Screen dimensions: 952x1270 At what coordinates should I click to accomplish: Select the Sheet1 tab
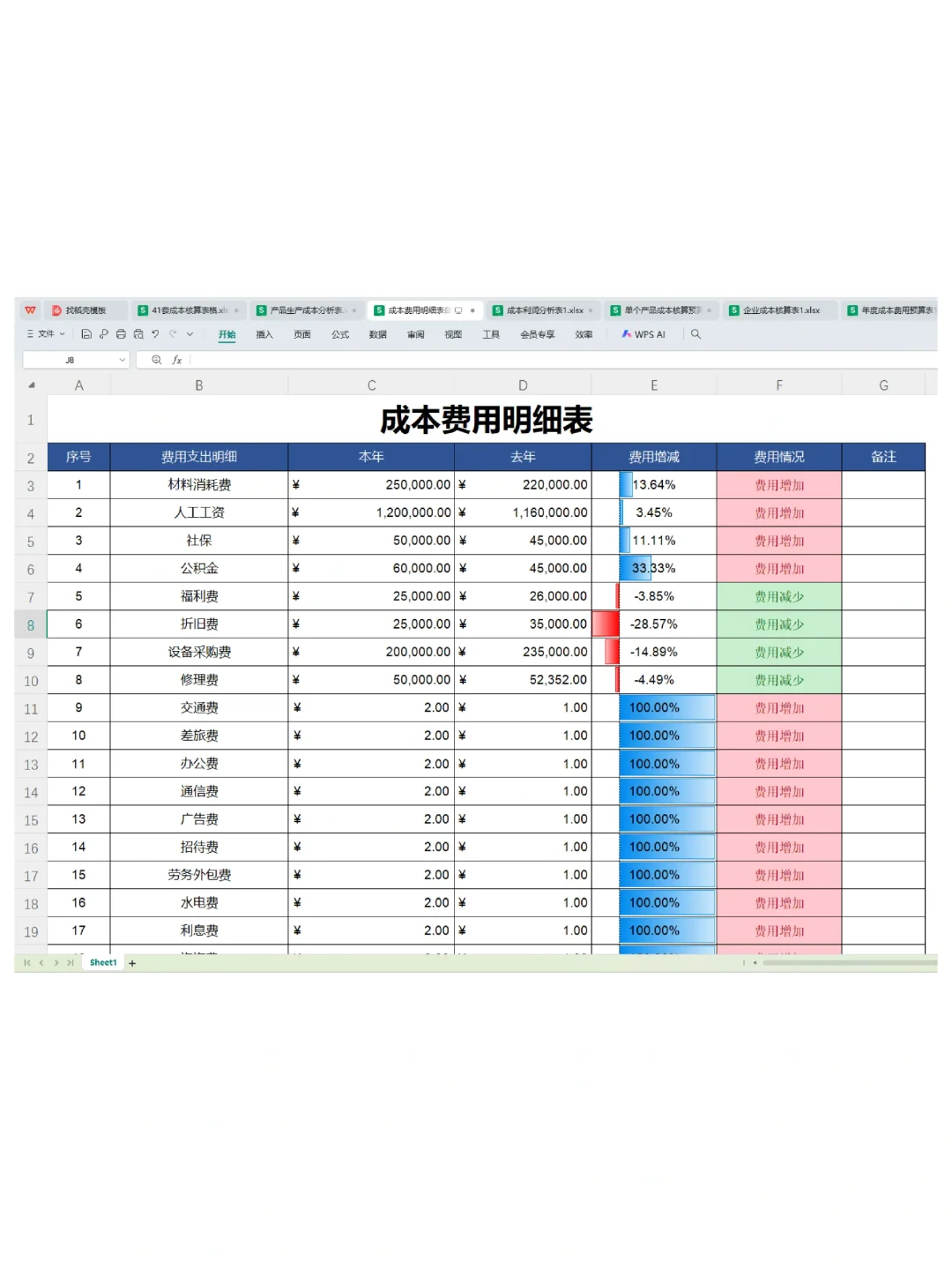pos(102,963)
